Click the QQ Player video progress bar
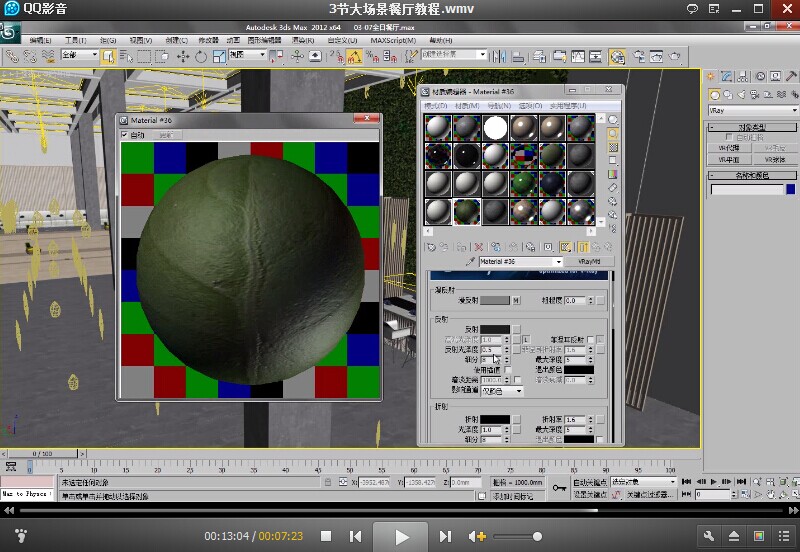Screen dimensions: 800x552 click(401, 510)
